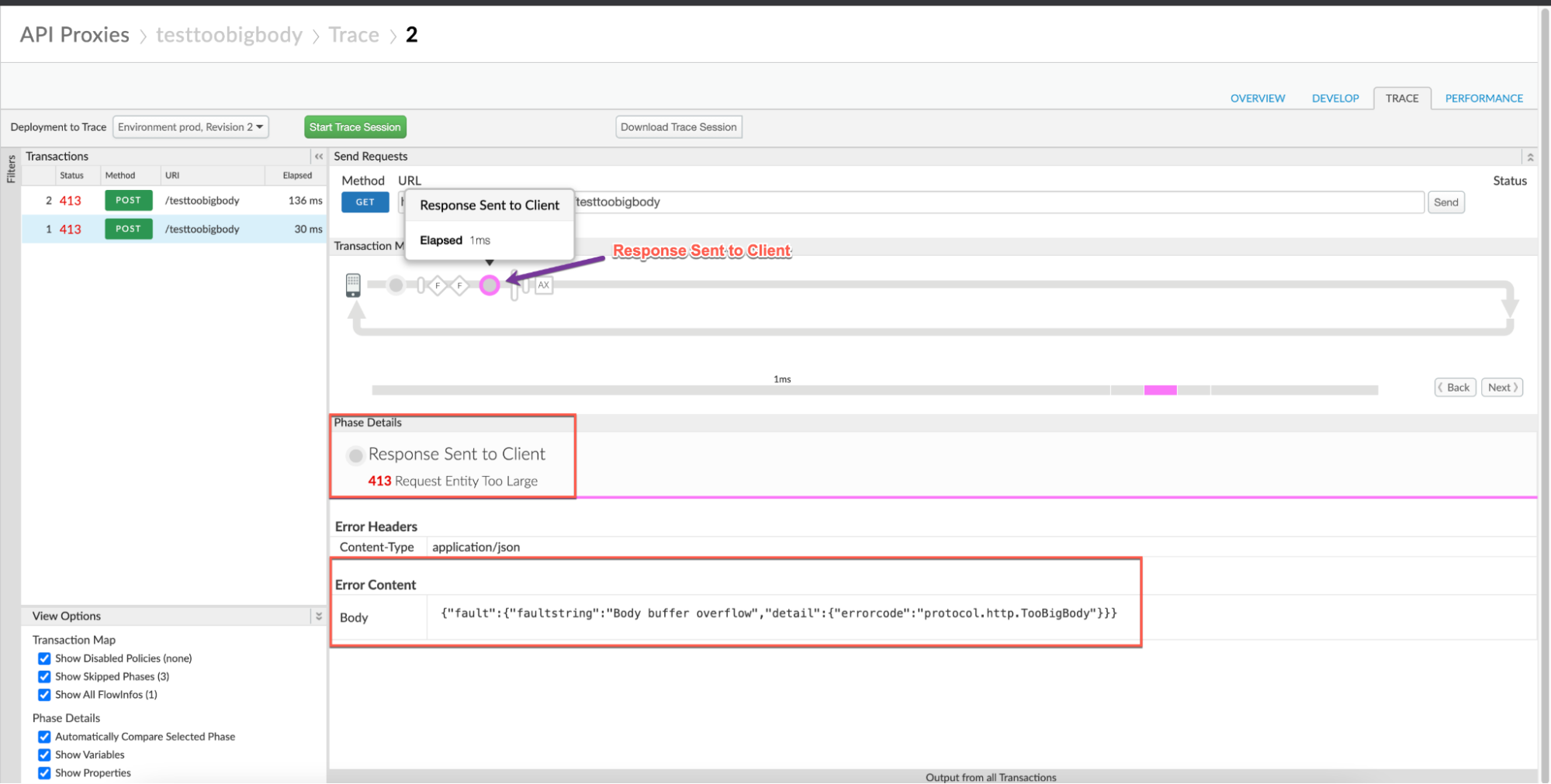This screenshot has width=1551, height=784.
Task: Select the second F flow diamond icon
Action: pyautogui.click(x=459, y=285)
